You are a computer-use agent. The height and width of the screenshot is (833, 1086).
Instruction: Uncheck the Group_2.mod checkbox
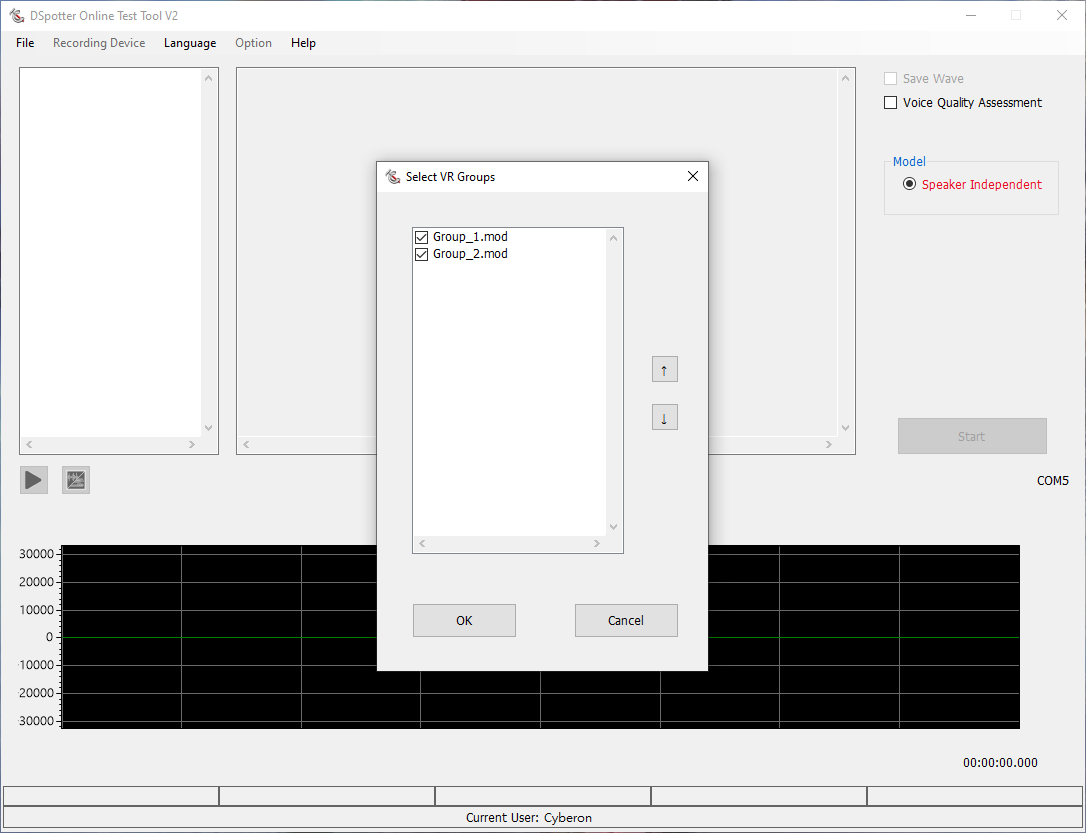(421, 254)
